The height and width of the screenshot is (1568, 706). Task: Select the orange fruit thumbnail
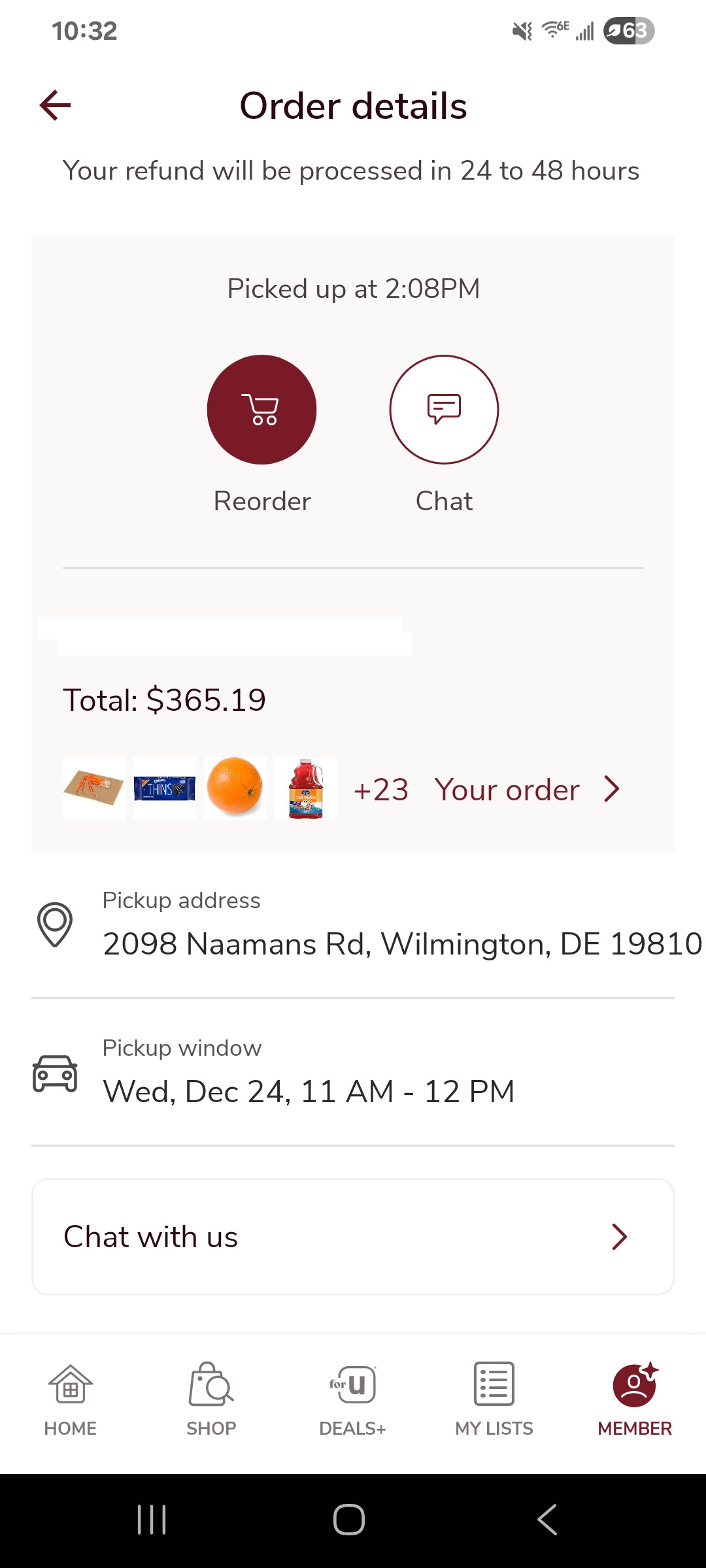pyautogui.click(x=235, y=789)
